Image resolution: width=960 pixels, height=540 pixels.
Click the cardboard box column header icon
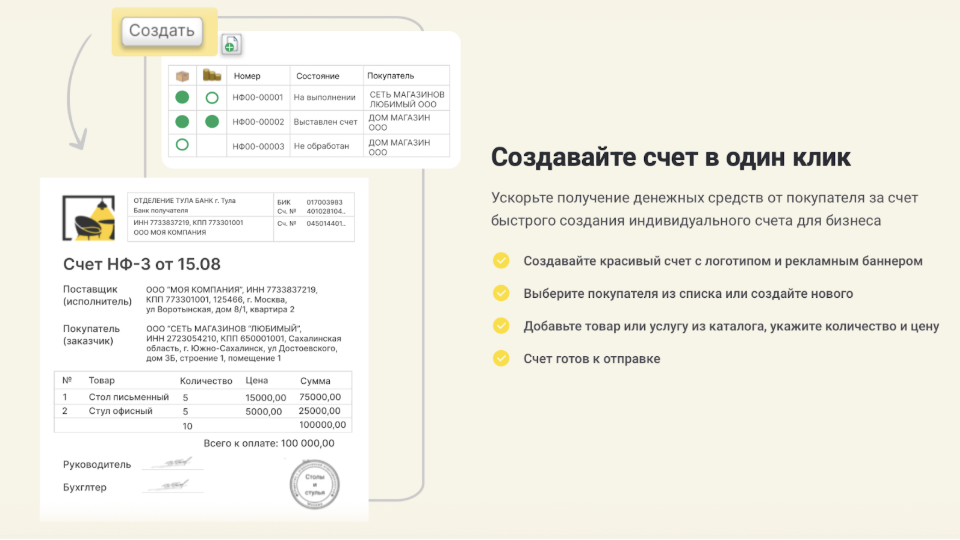click(182, 75)
